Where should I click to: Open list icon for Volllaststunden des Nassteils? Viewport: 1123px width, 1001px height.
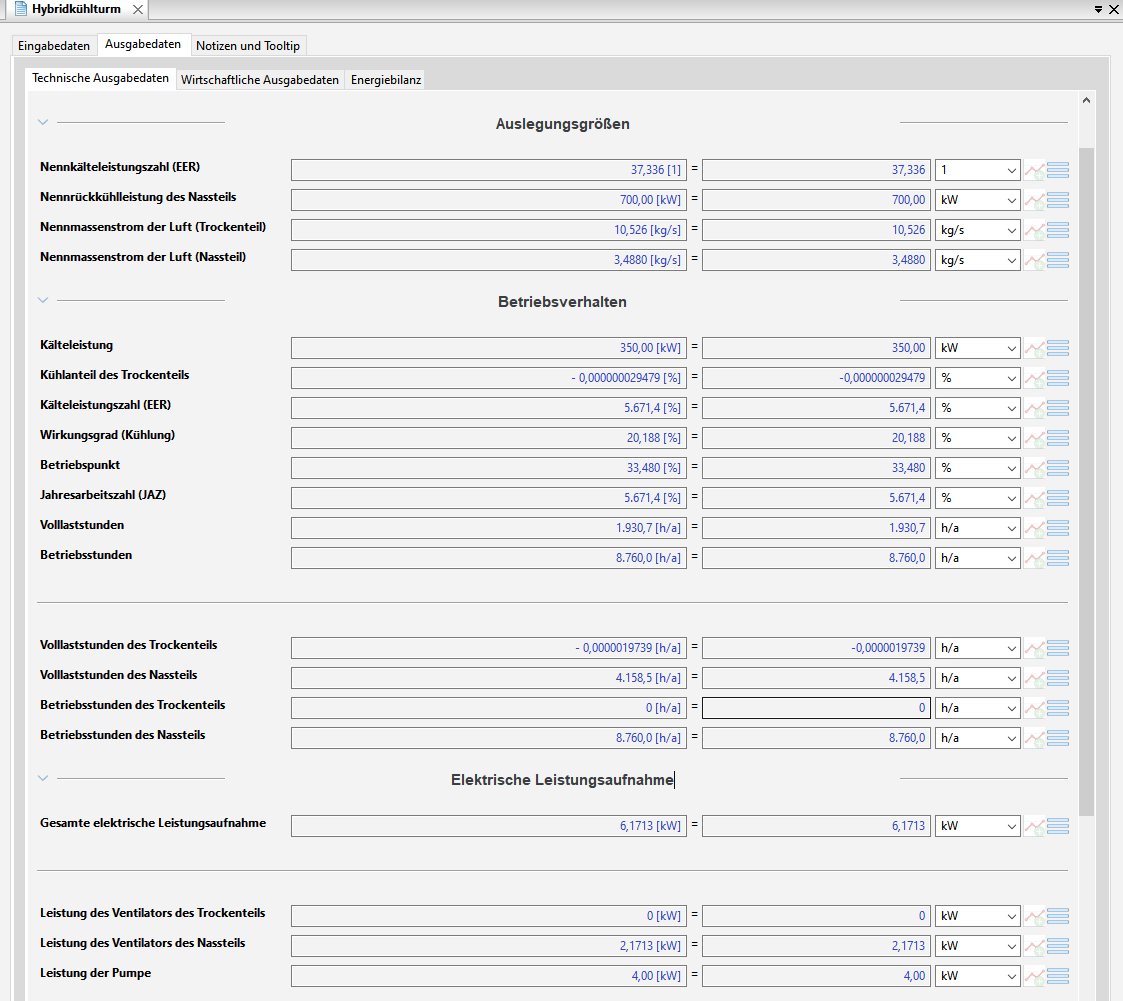tap(1058, 678)
